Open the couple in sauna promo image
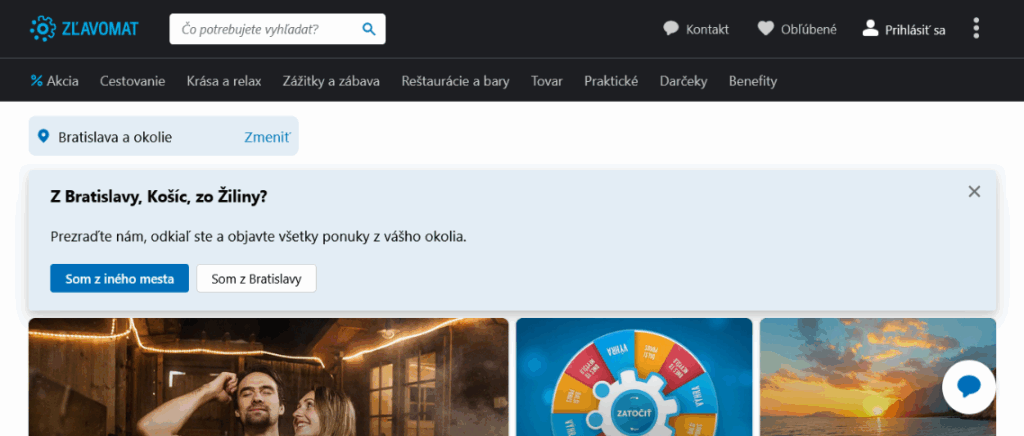 [268, 377]
